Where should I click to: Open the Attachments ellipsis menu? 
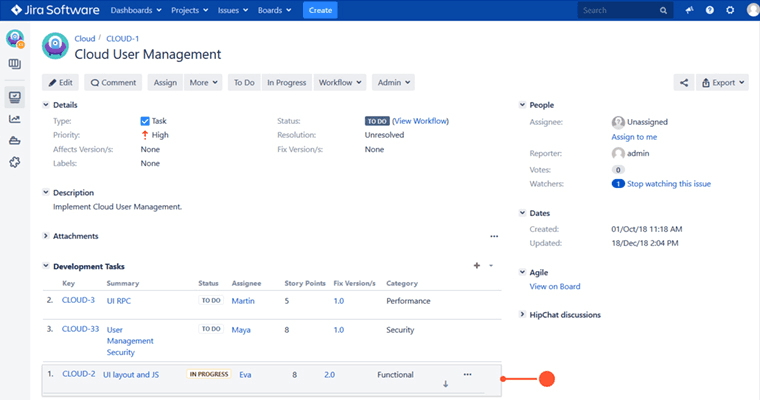tap(494, 237)
